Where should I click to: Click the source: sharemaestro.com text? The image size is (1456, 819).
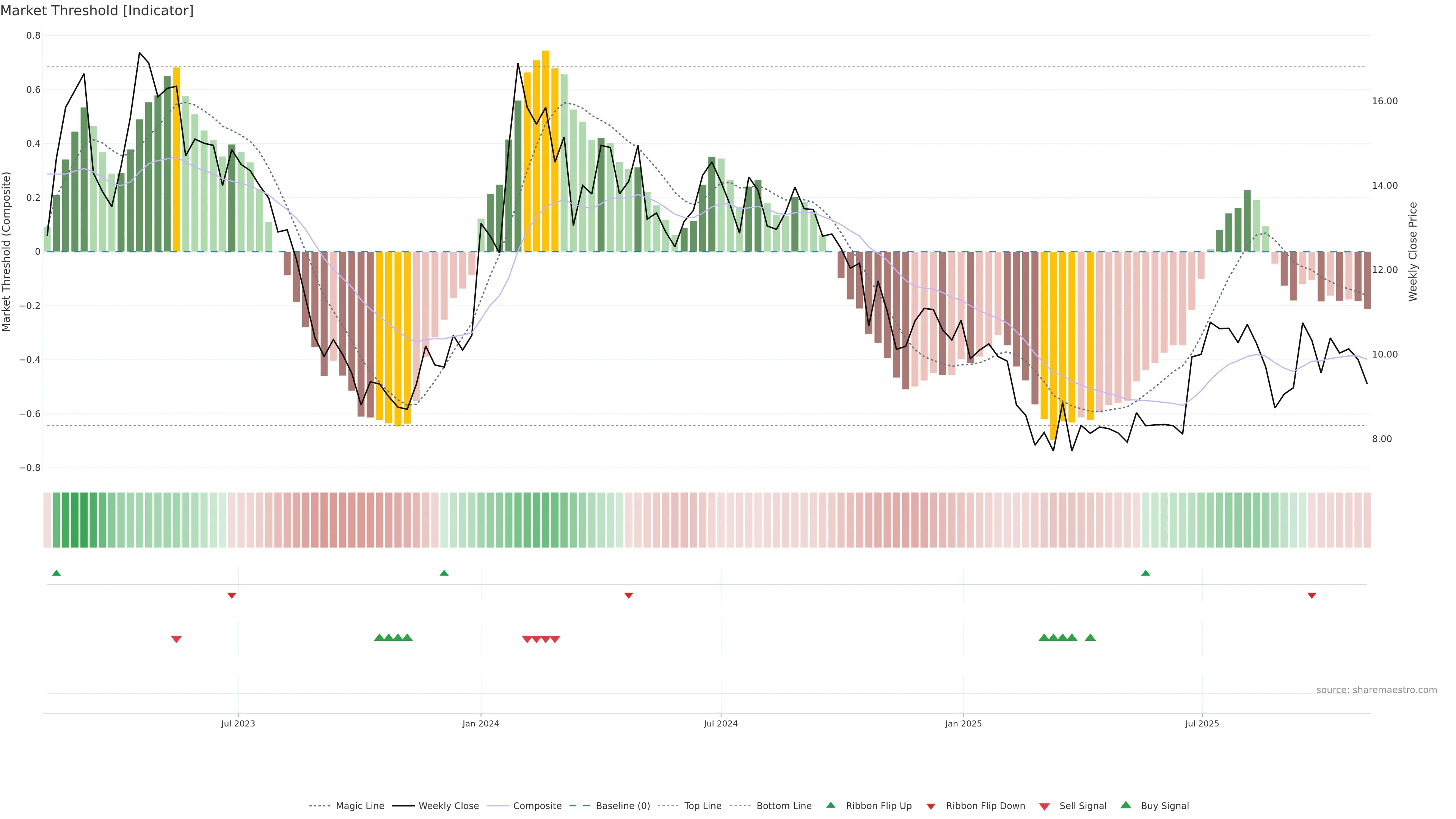coord(1376,690)
